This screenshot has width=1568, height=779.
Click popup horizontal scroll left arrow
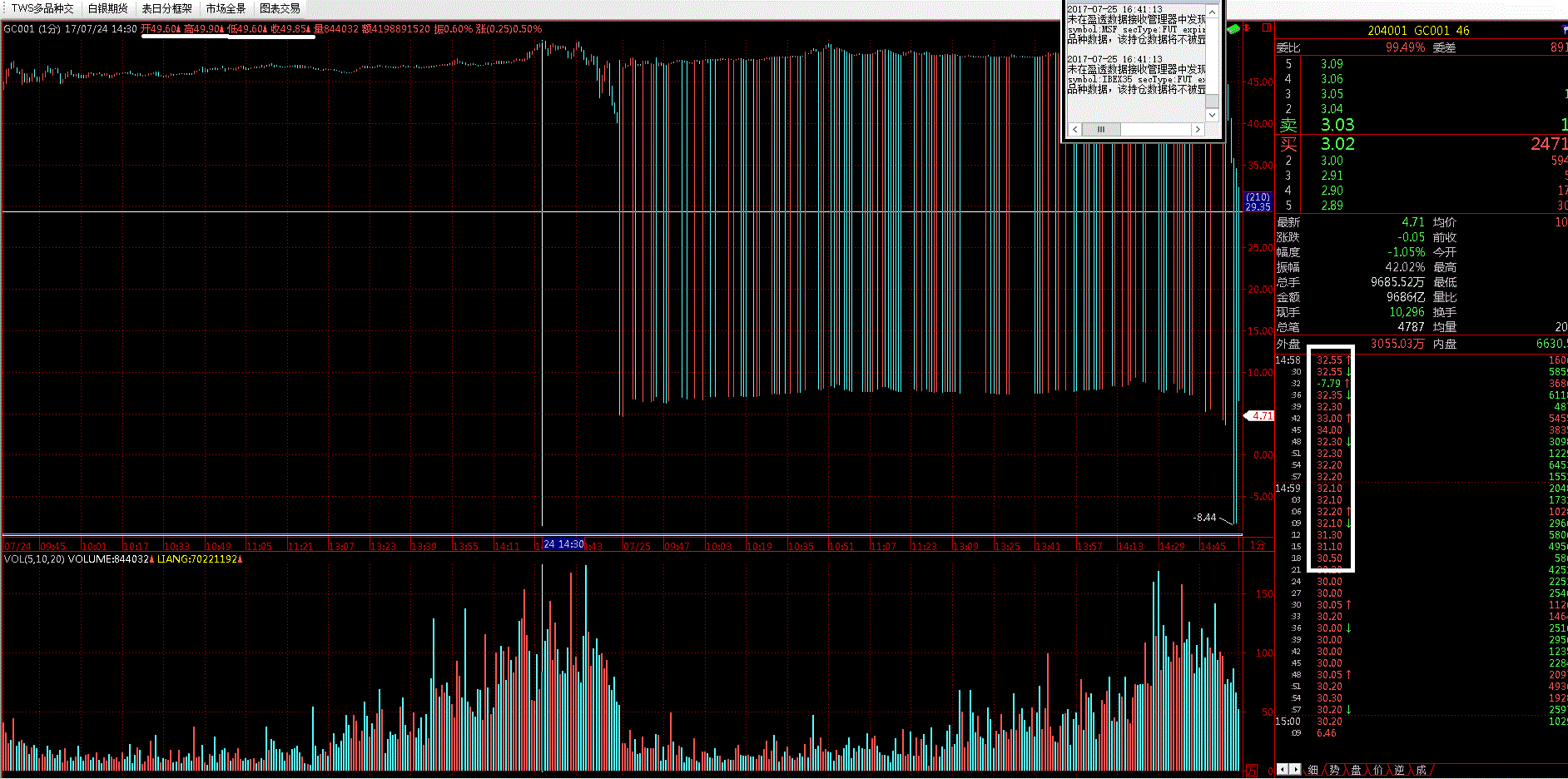coord(1075,130)
